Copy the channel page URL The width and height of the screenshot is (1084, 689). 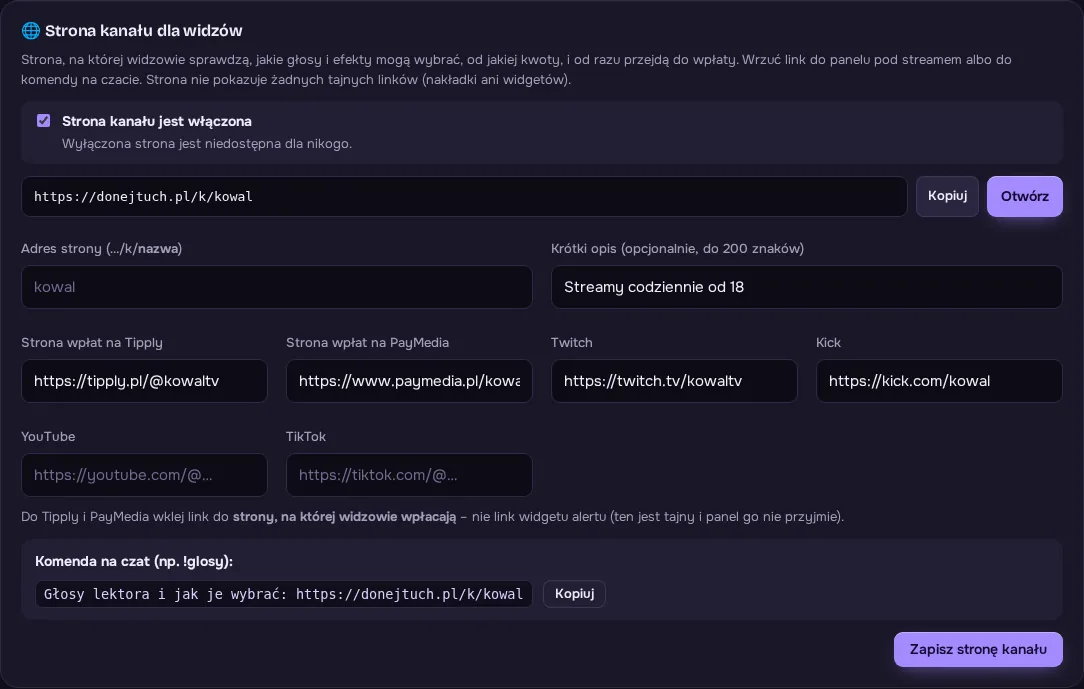947,196
